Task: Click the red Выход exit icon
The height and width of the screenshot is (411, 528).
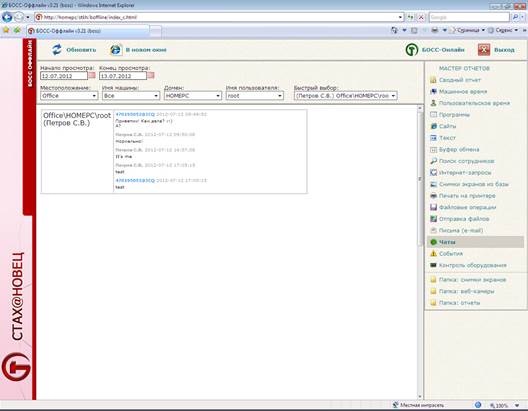Action: [484, 50]
